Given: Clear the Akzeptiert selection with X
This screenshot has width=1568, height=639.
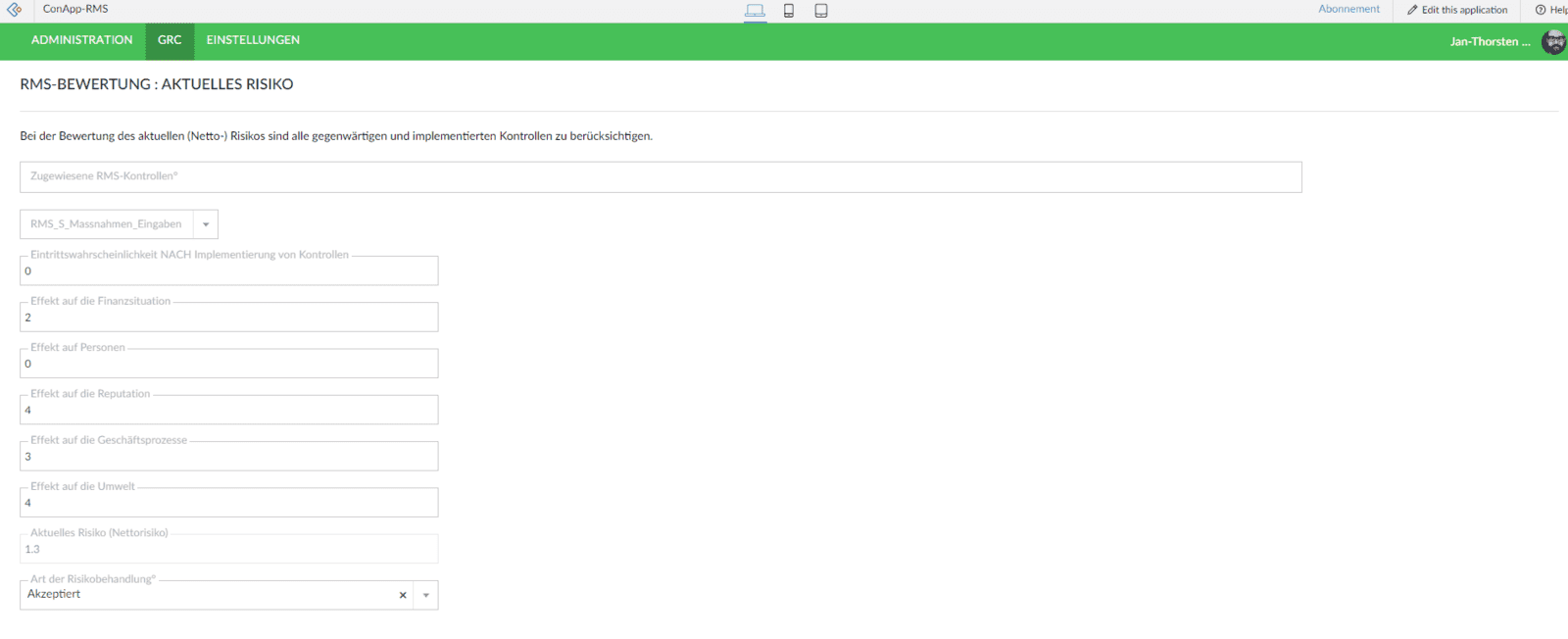Looking at the screenshot, I should [x=403, y=595].
